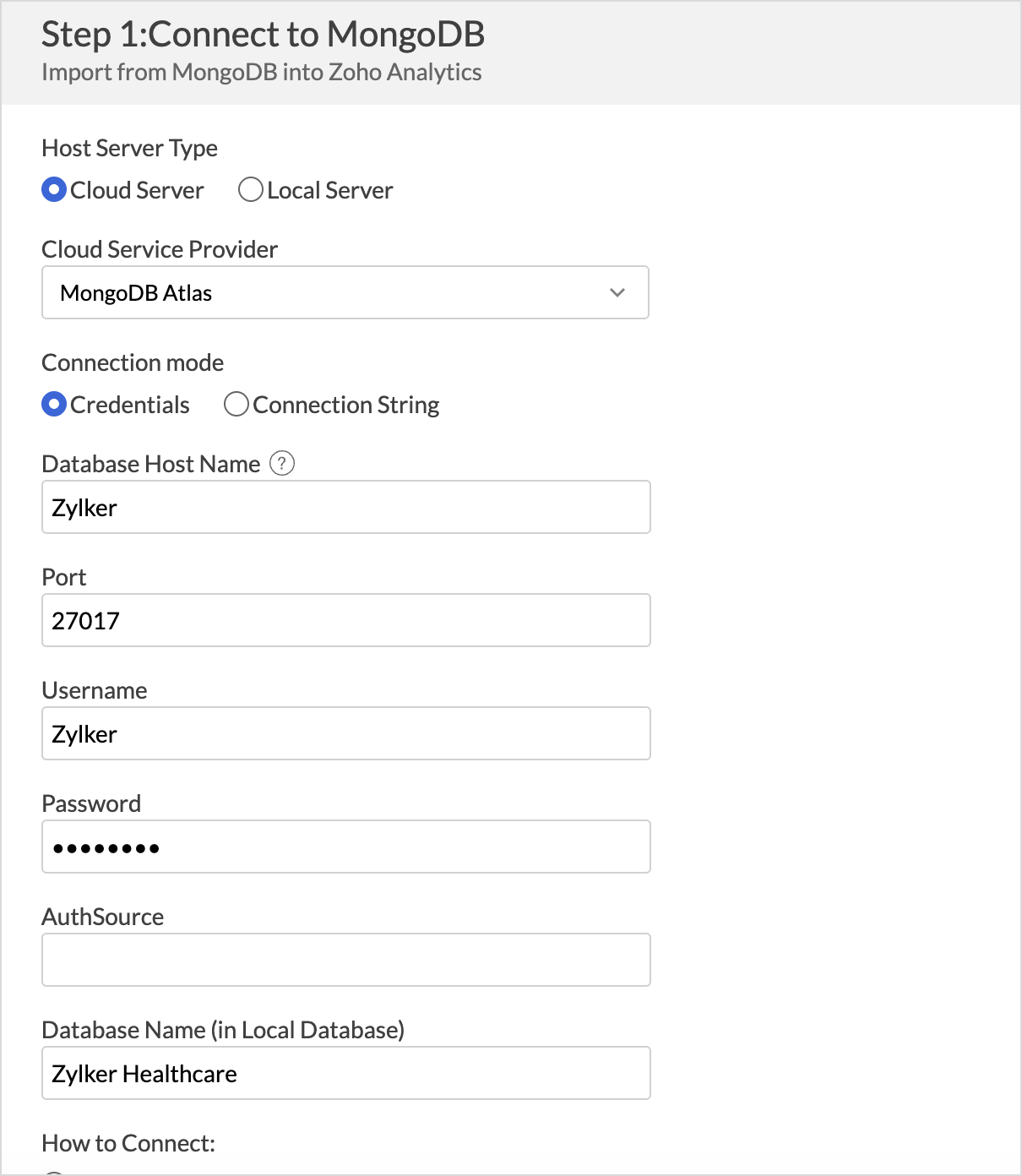Click the 'Password' label
The image size is (1022, 1176).
tap(91, 803)
